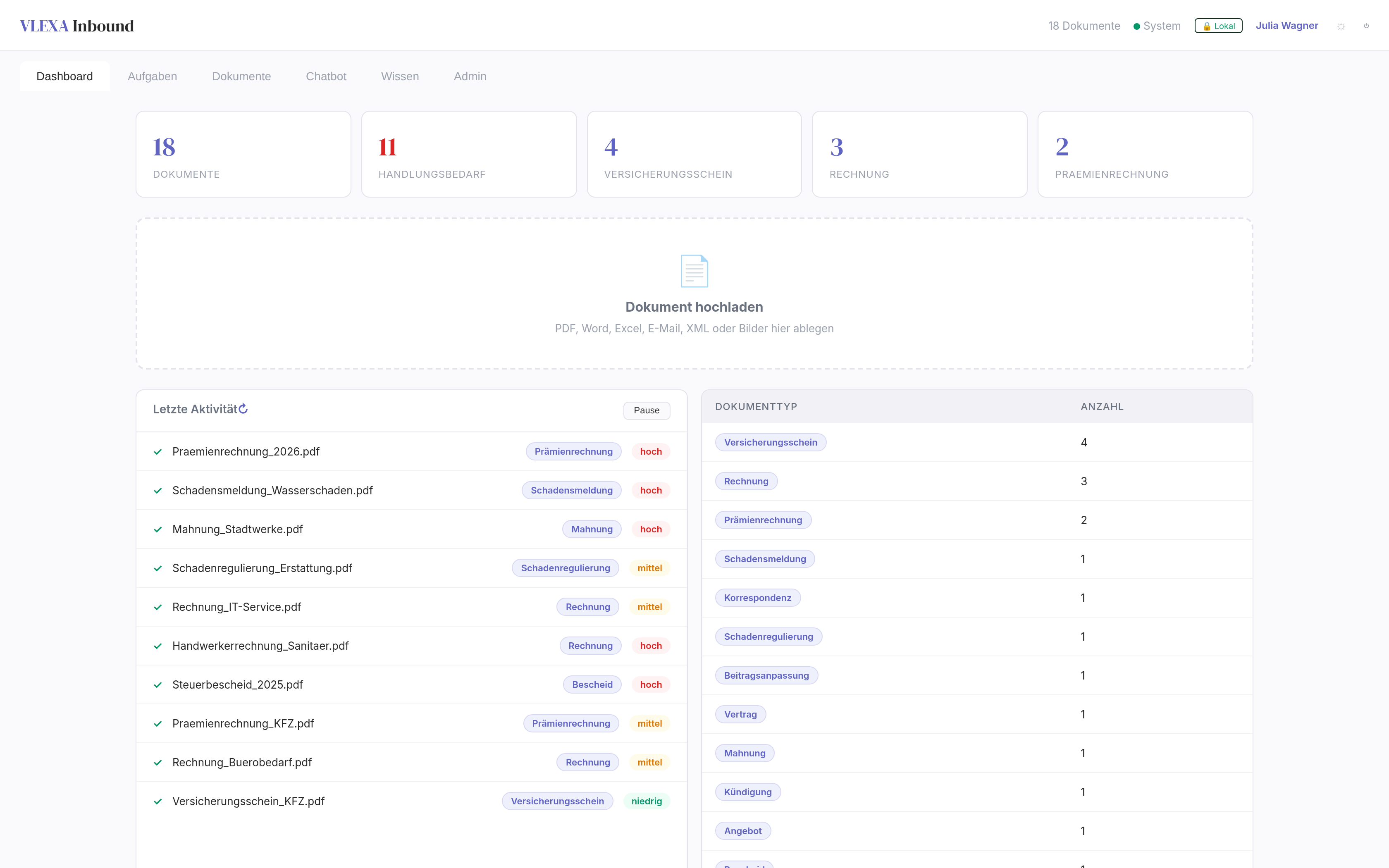Click the Schadensmeldung tag in document type table
This screenshot has width=1389, height=868.
(x=764, y=559)
